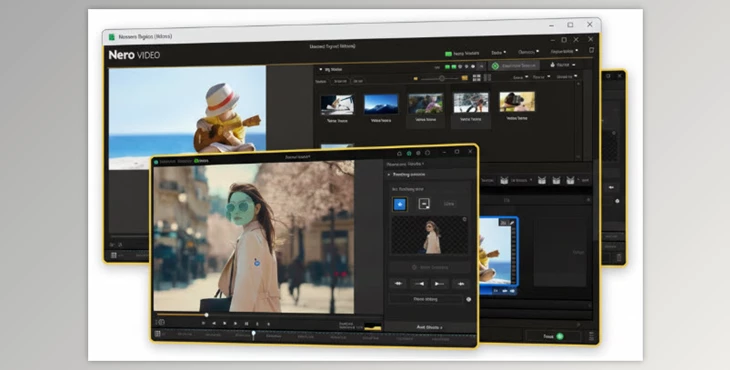The image size is (730, 370).
Task: Click the button with the green circular icon above the media grid
Action: click(514, 66)
